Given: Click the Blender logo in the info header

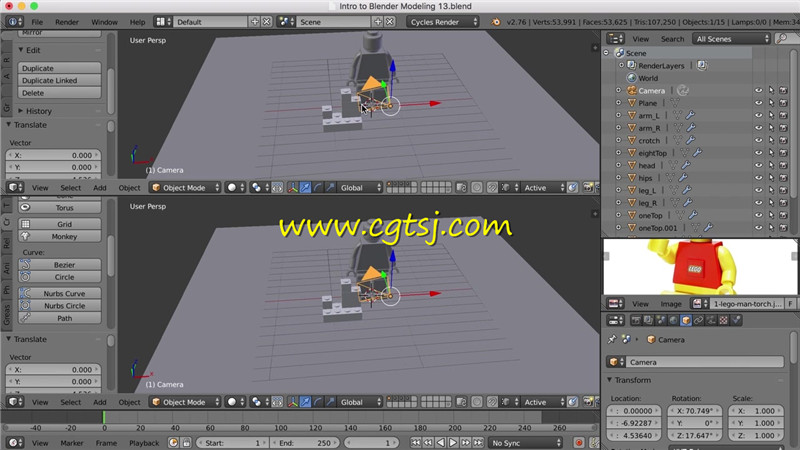Looking at the screenshot, I should pyautogui.click(x=495, y=22).
